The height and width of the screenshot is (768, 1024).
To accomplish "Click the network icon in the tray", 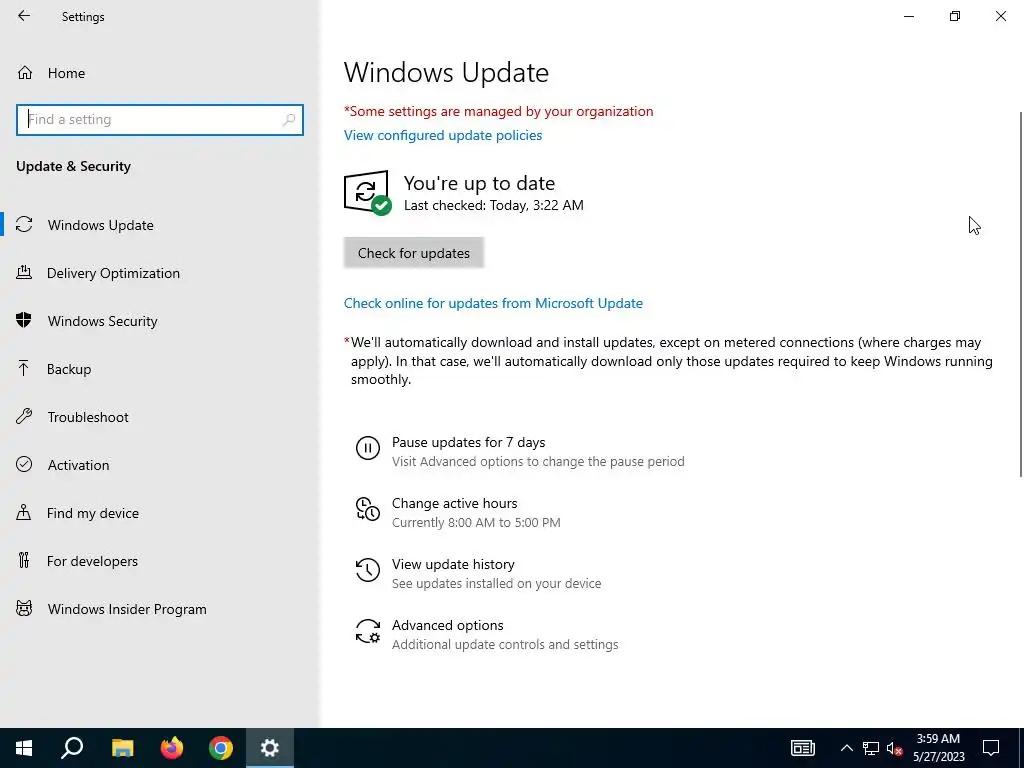I will [871, 748].
